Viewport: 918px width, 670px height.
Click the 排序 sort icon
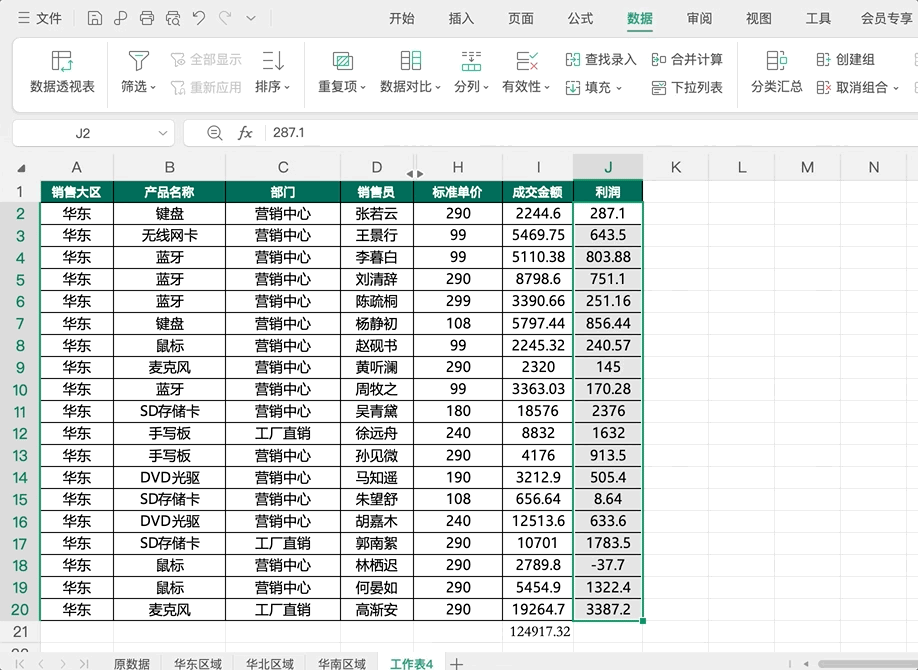point(273,61)
